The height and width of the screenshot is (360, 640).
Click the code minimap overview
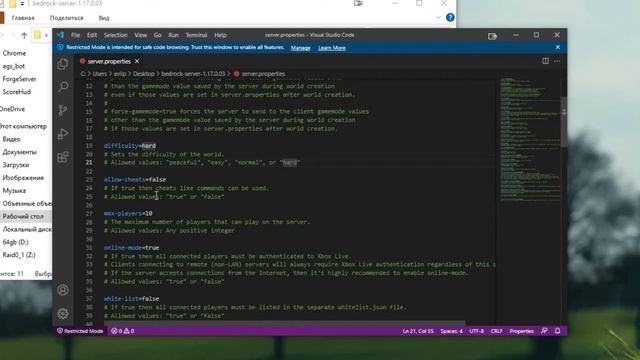(530, 140)
